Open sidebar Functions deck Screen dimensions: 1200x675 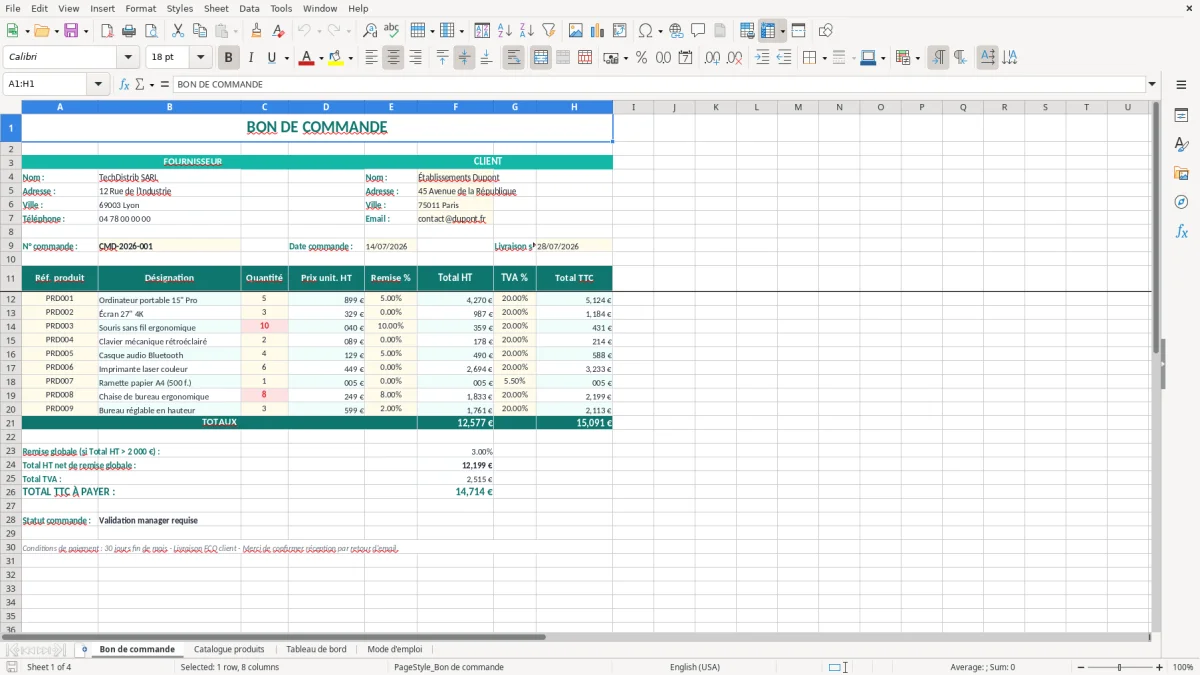[x=1181, y=231]
